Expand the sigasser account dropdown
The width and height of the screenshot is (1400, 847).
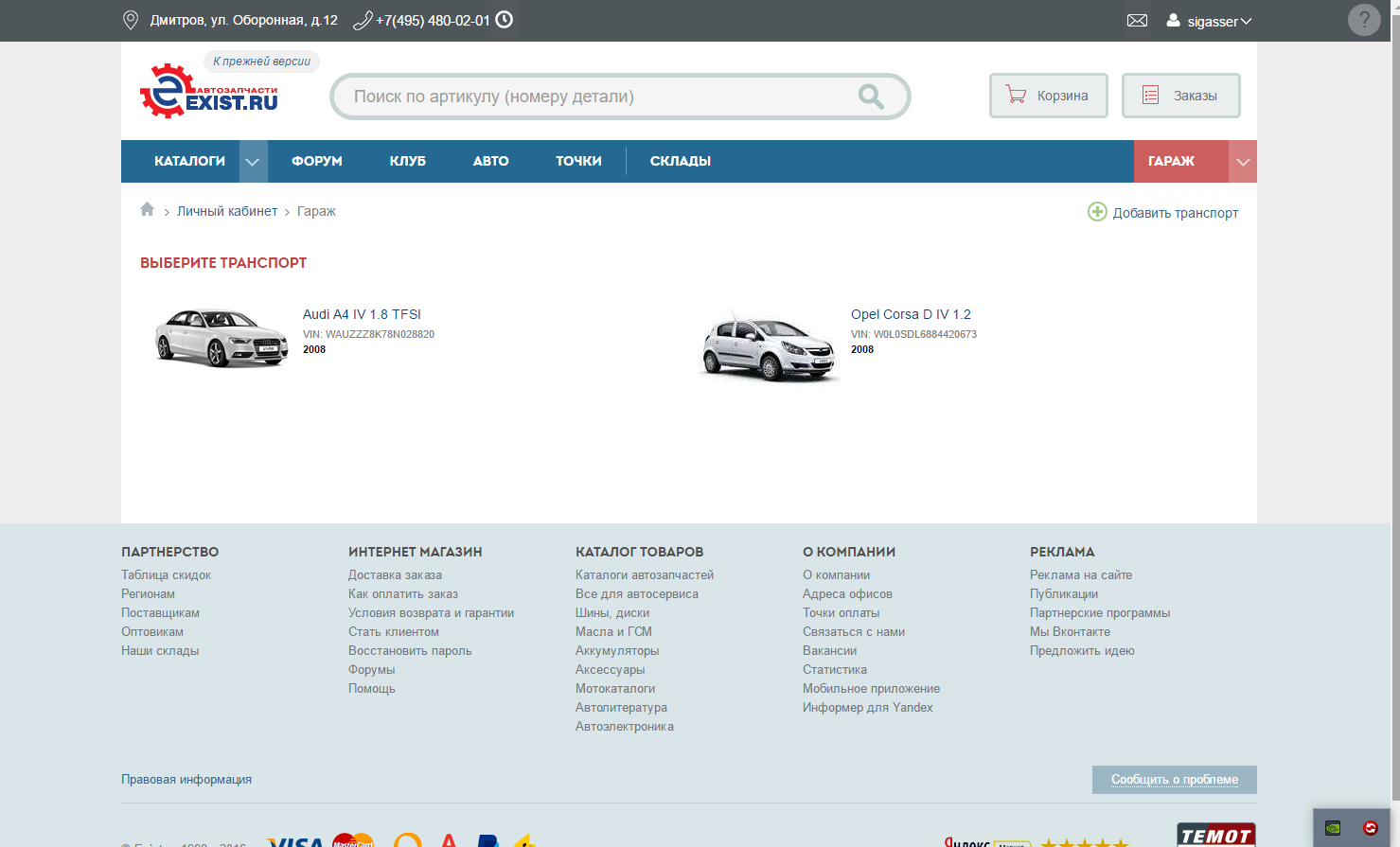(1218, 21)
